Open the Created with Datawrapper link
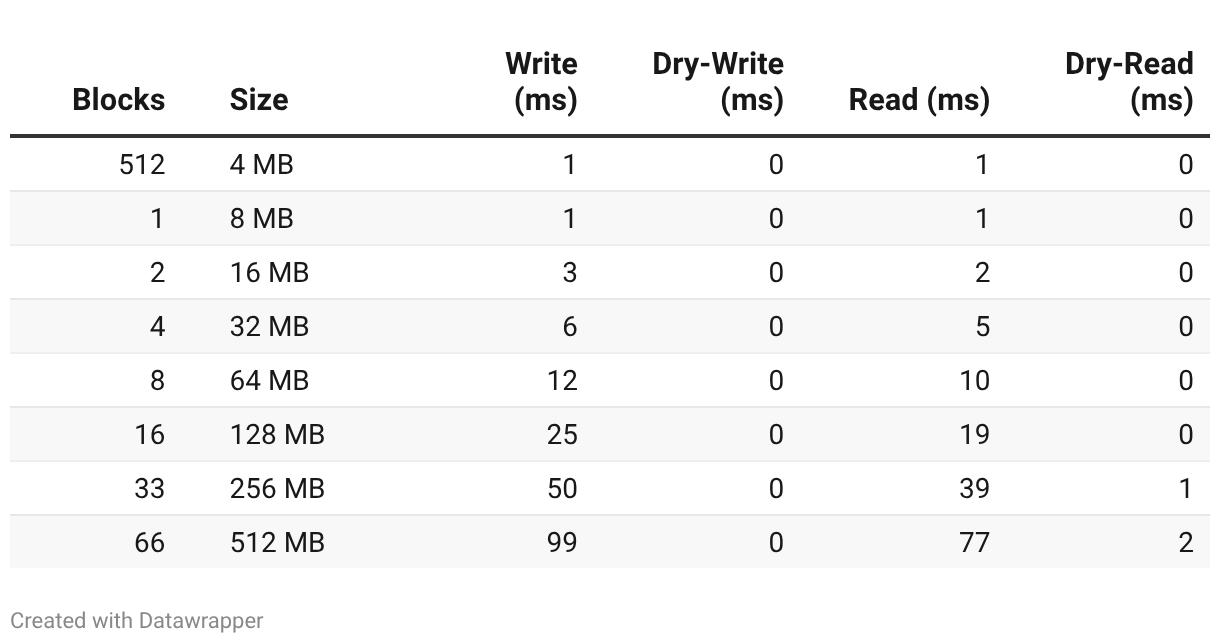This screenshot has width=1220, height=644. 137,621
